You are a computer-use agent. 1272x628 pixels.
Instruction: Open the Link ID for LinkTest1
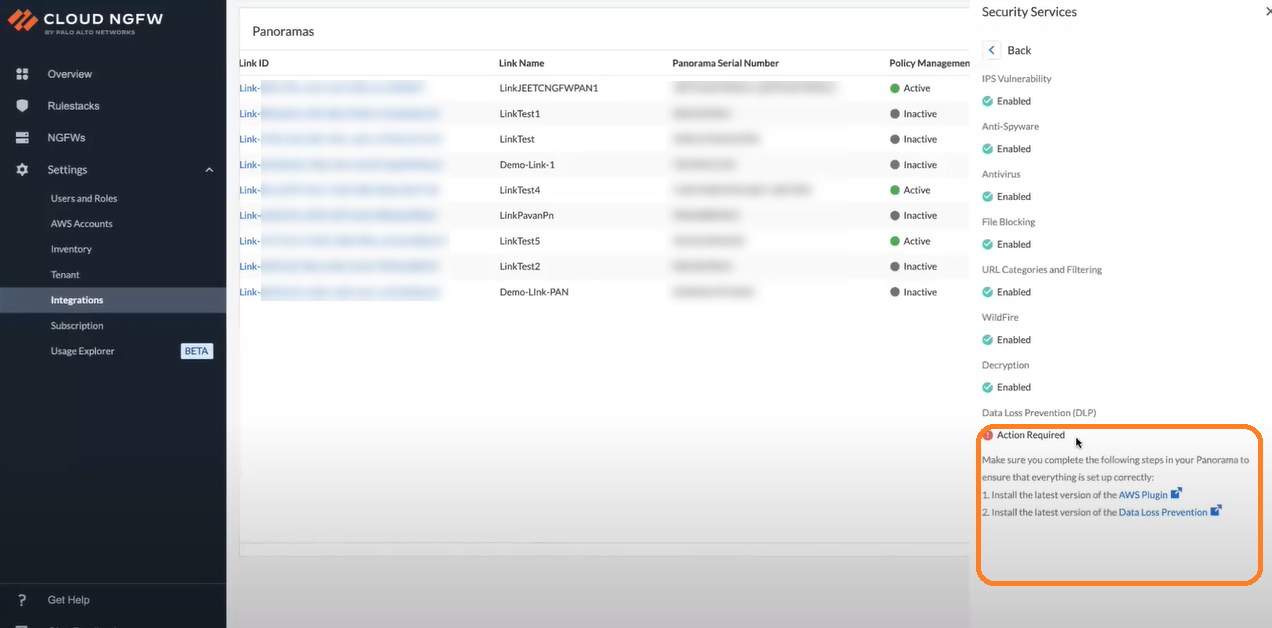tap(338, 114)
